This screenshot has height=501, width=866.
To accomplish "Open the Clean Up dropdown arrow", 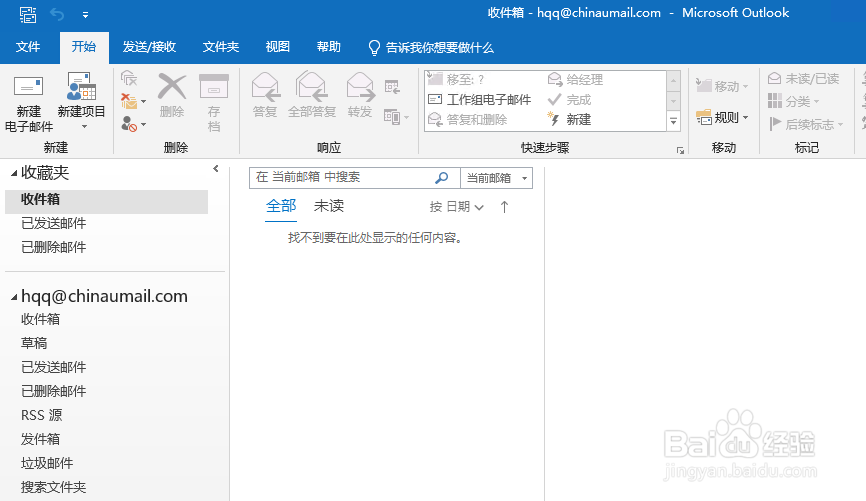I will click(144, 102).
